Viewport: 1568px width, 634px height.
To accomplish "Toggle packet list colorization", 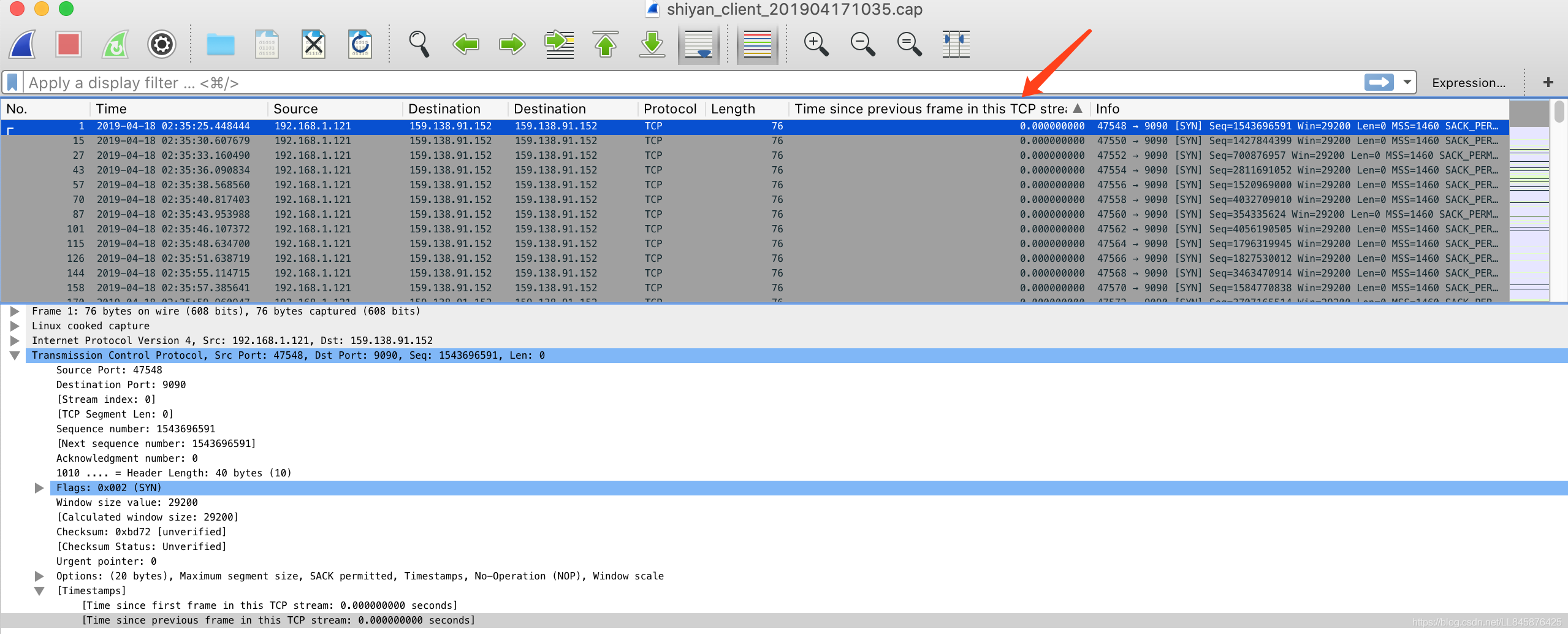I will [x=758, y=44].
